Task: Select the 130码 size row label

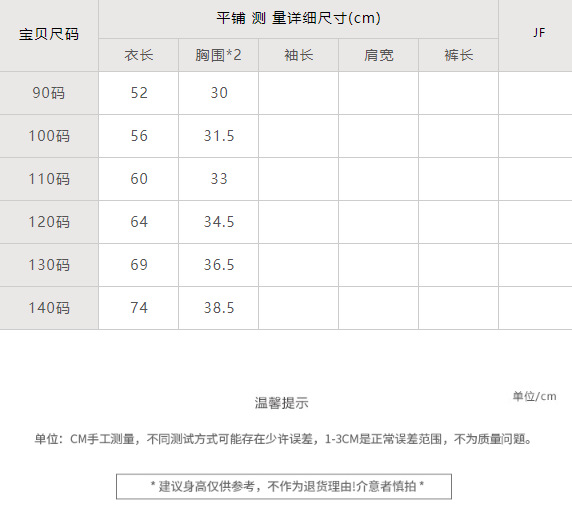Action: 49,265
